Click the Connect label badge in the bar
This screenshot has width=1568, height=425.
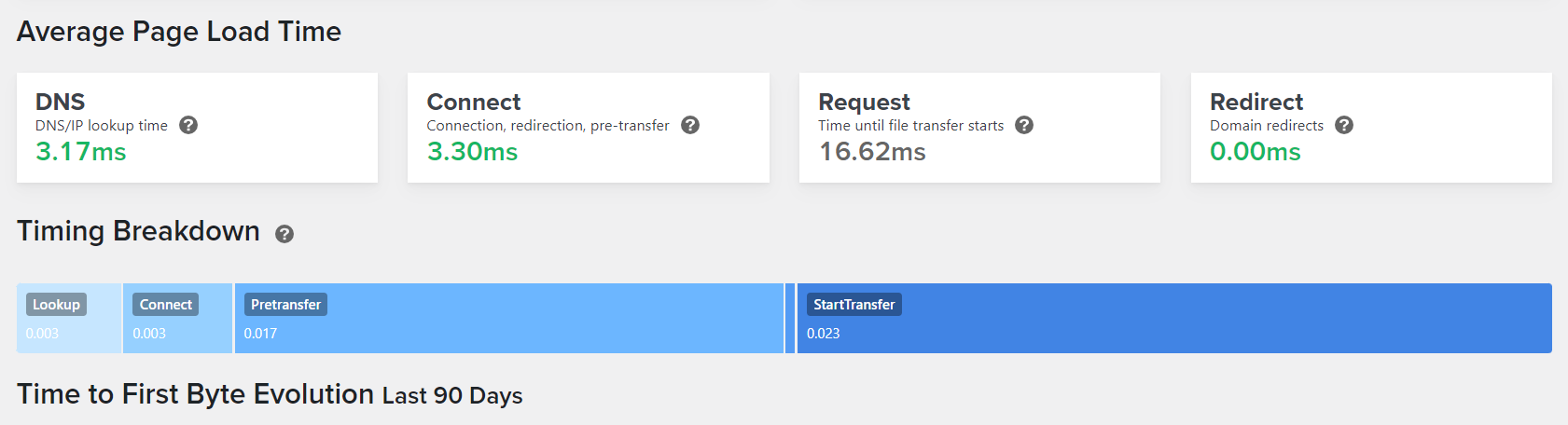tap(166, 305)
